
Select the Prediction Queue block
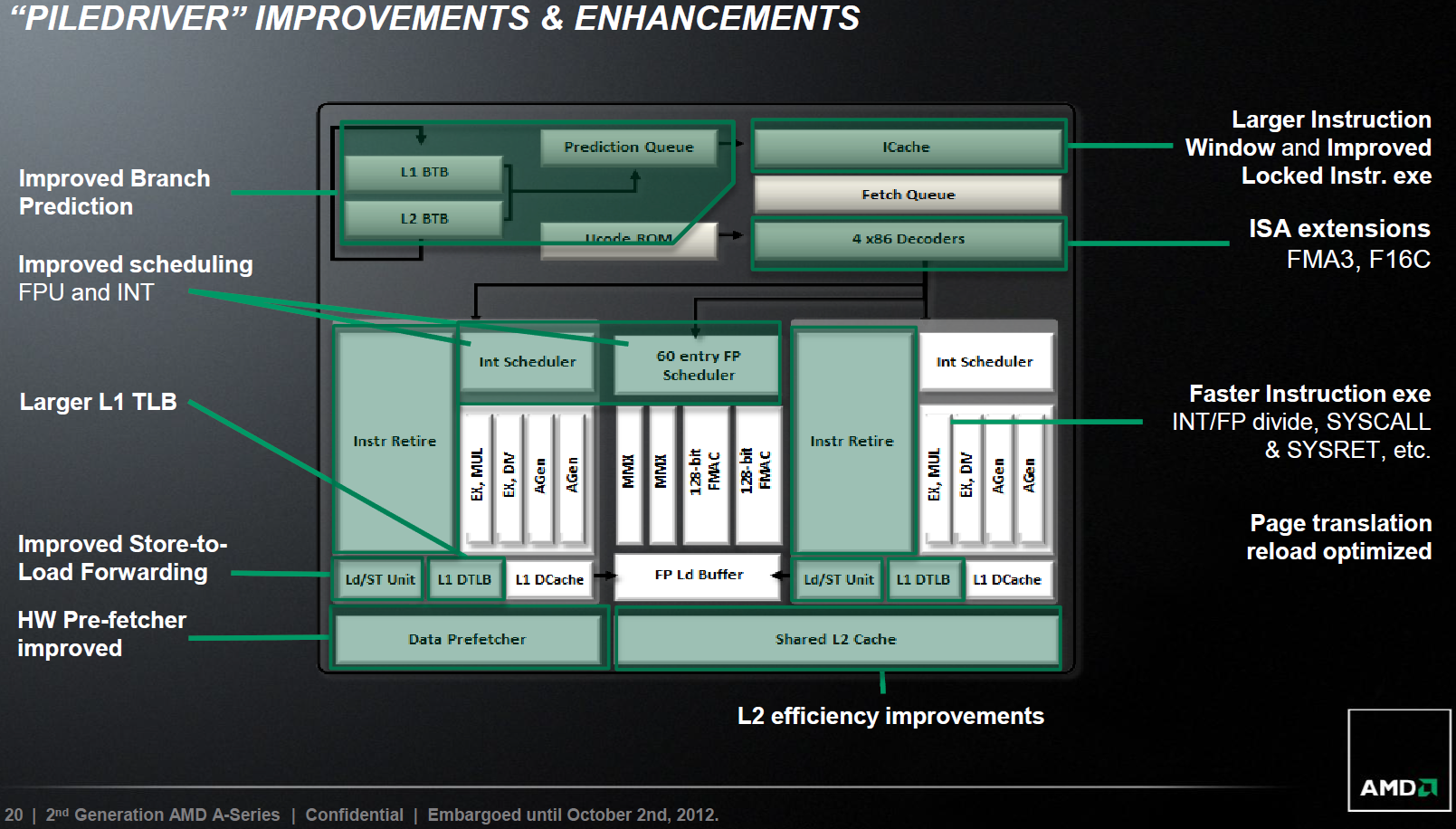click(629, 147)
